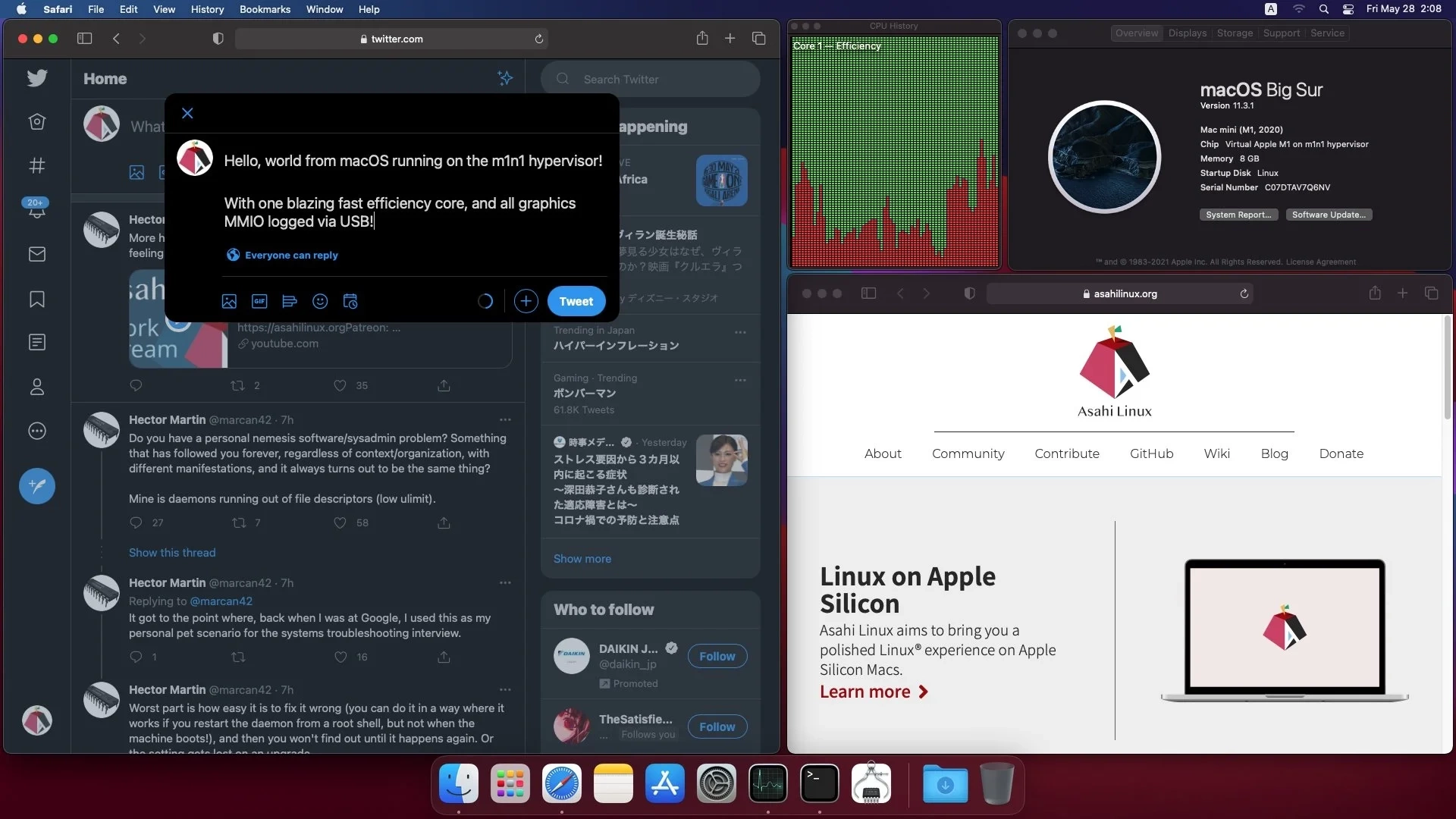Open Control Center in menu bar
Viewport: 1456px width, 819px height.
click(1348, 9)
